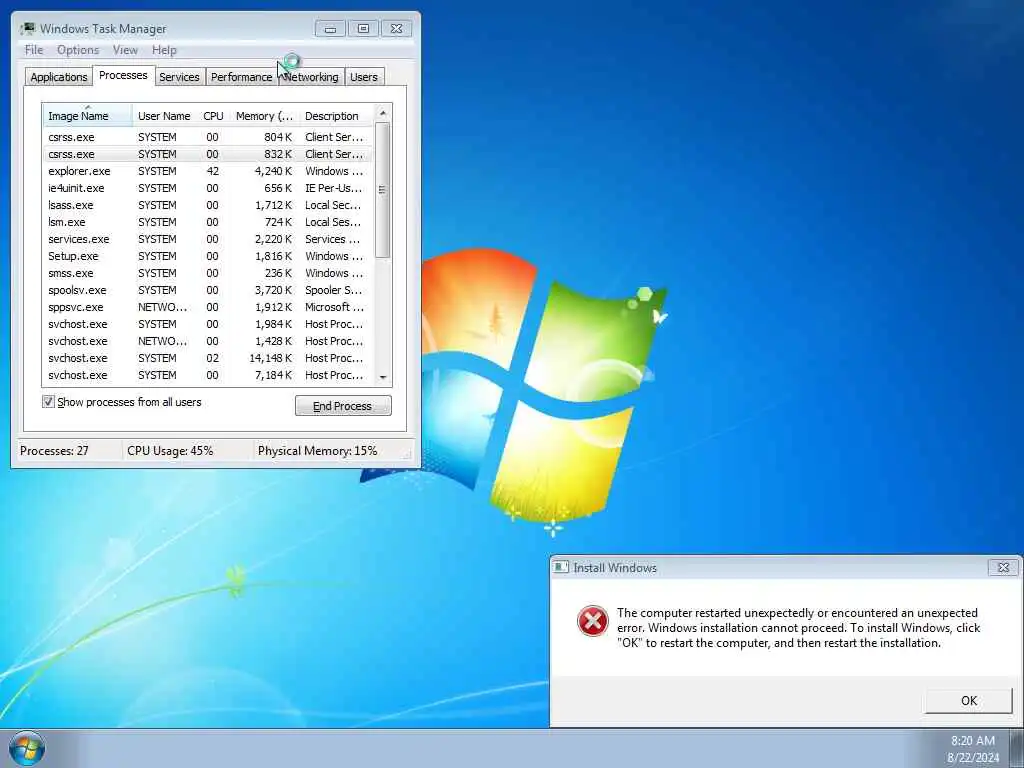1024x768 pixels.
Task: Sort by Image Name column header
Action: pyautogui.click(x=88, y=116)
